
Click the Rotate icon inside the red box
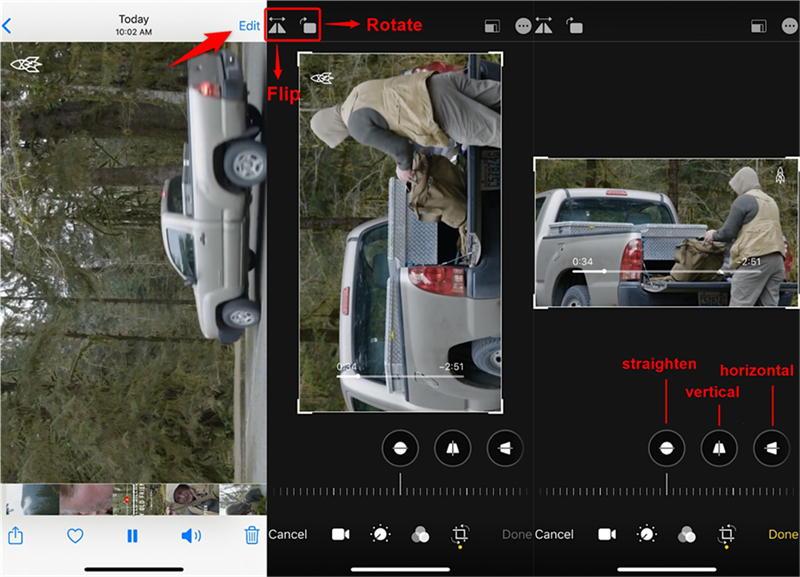point(307,26)
